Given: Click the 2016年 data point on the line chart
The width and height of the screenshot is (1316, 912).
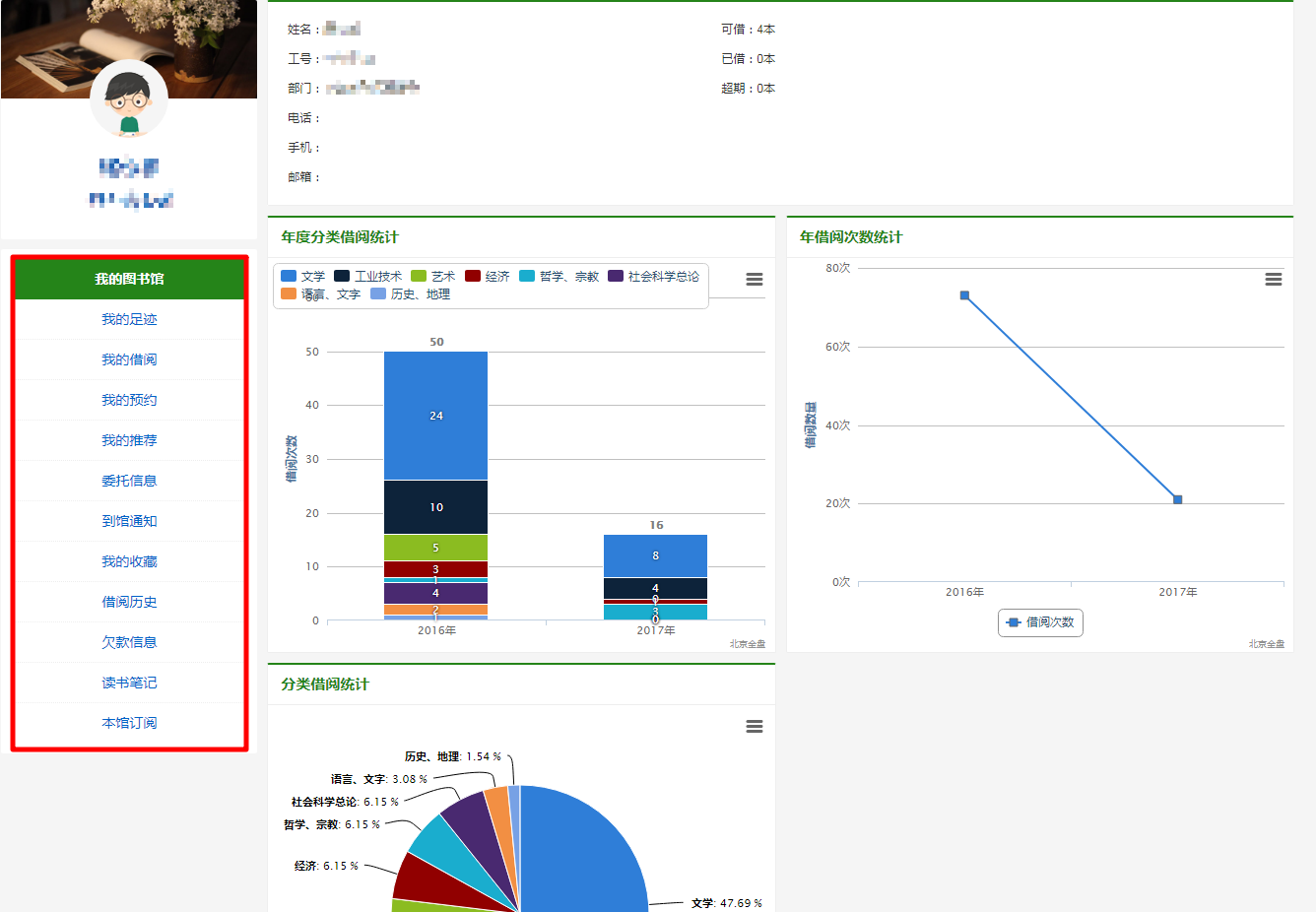Looking at the screenshot, I should pyautogui.click(x=964, y=295).
